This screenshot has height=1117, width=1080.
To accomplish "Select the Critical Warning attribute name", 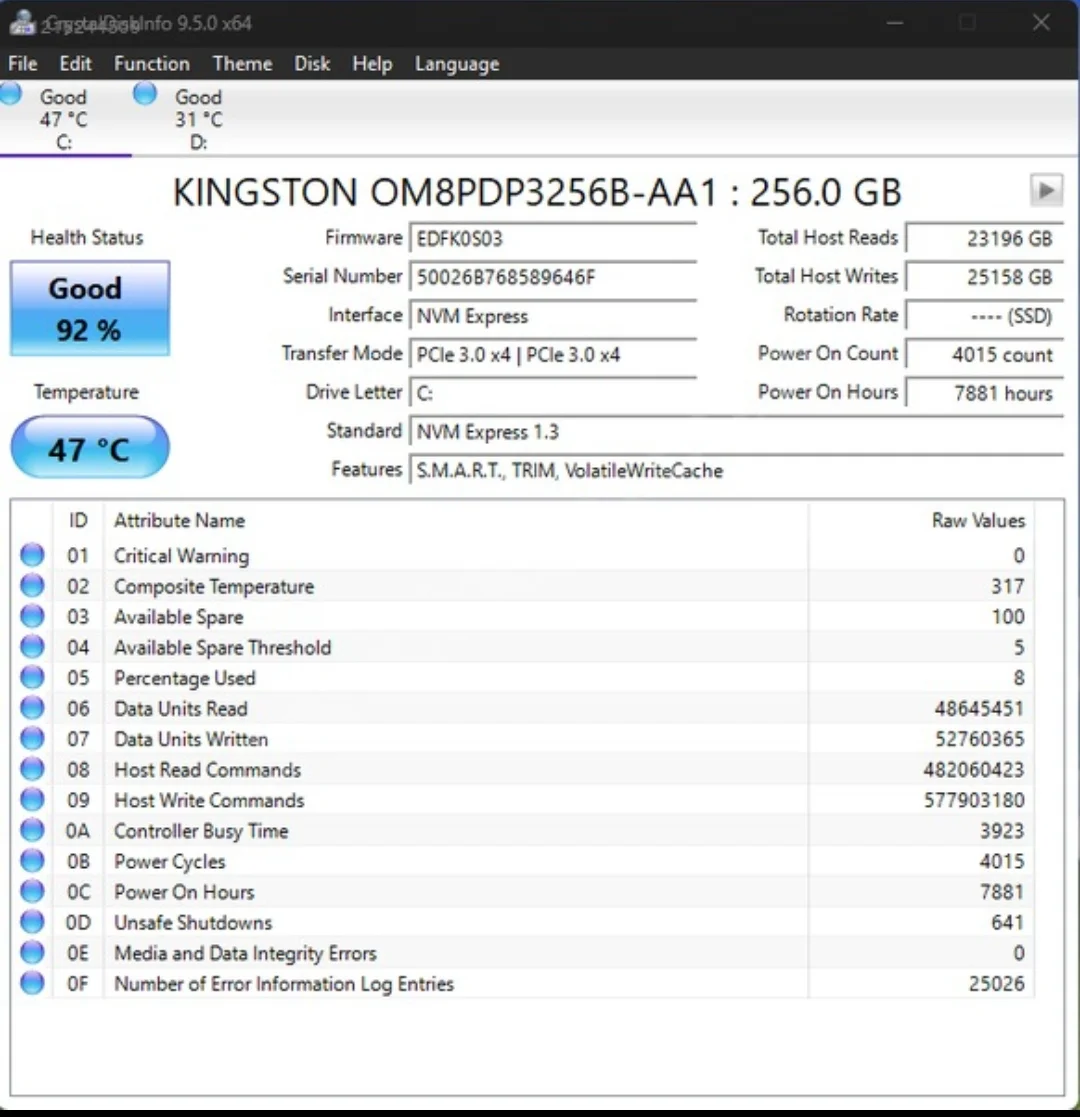I will [182, 556].
